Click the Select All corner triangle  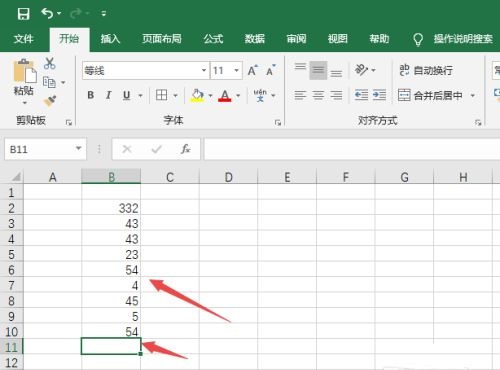[x=15, y=176]
